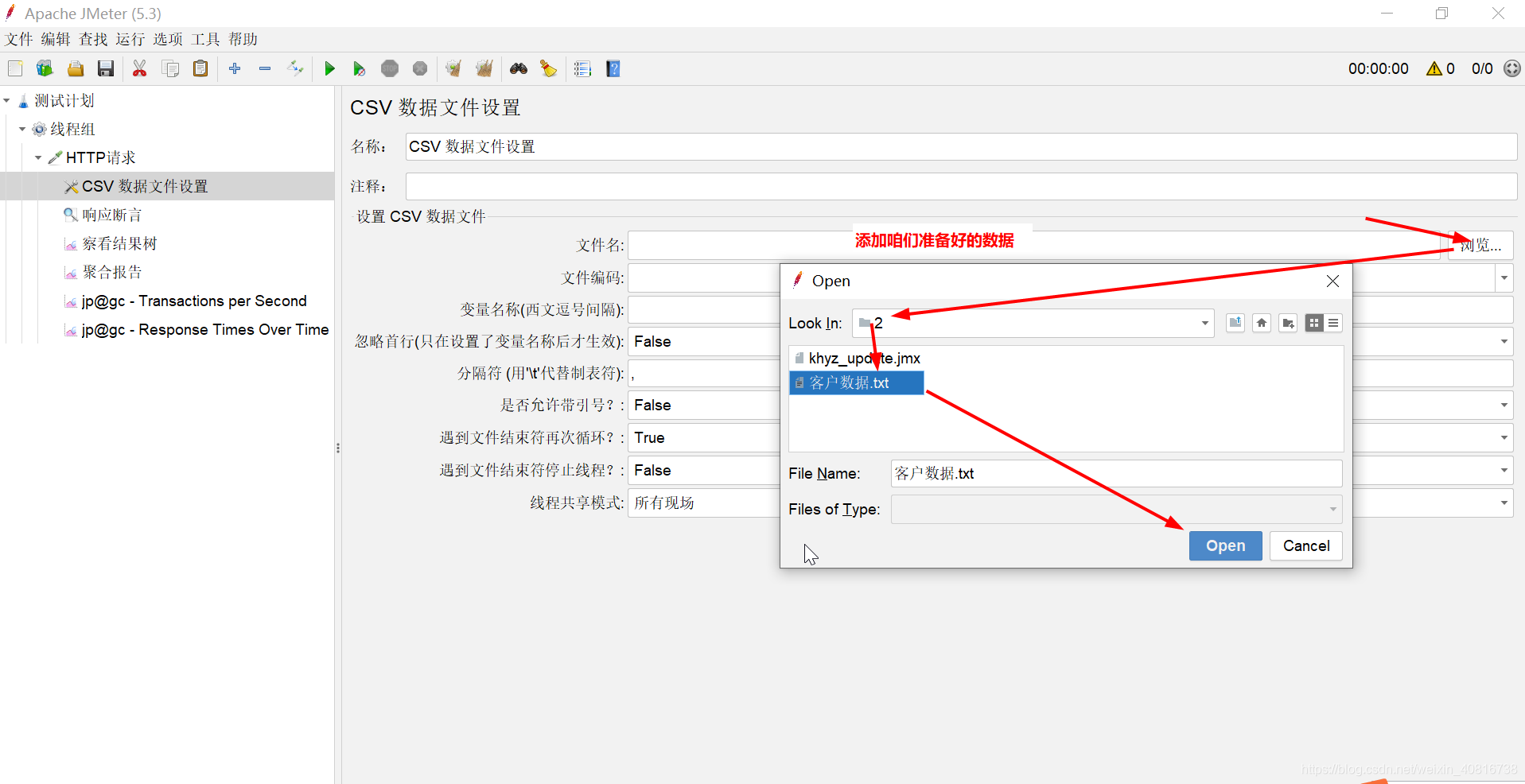Open the Function helper list icon

583,69
